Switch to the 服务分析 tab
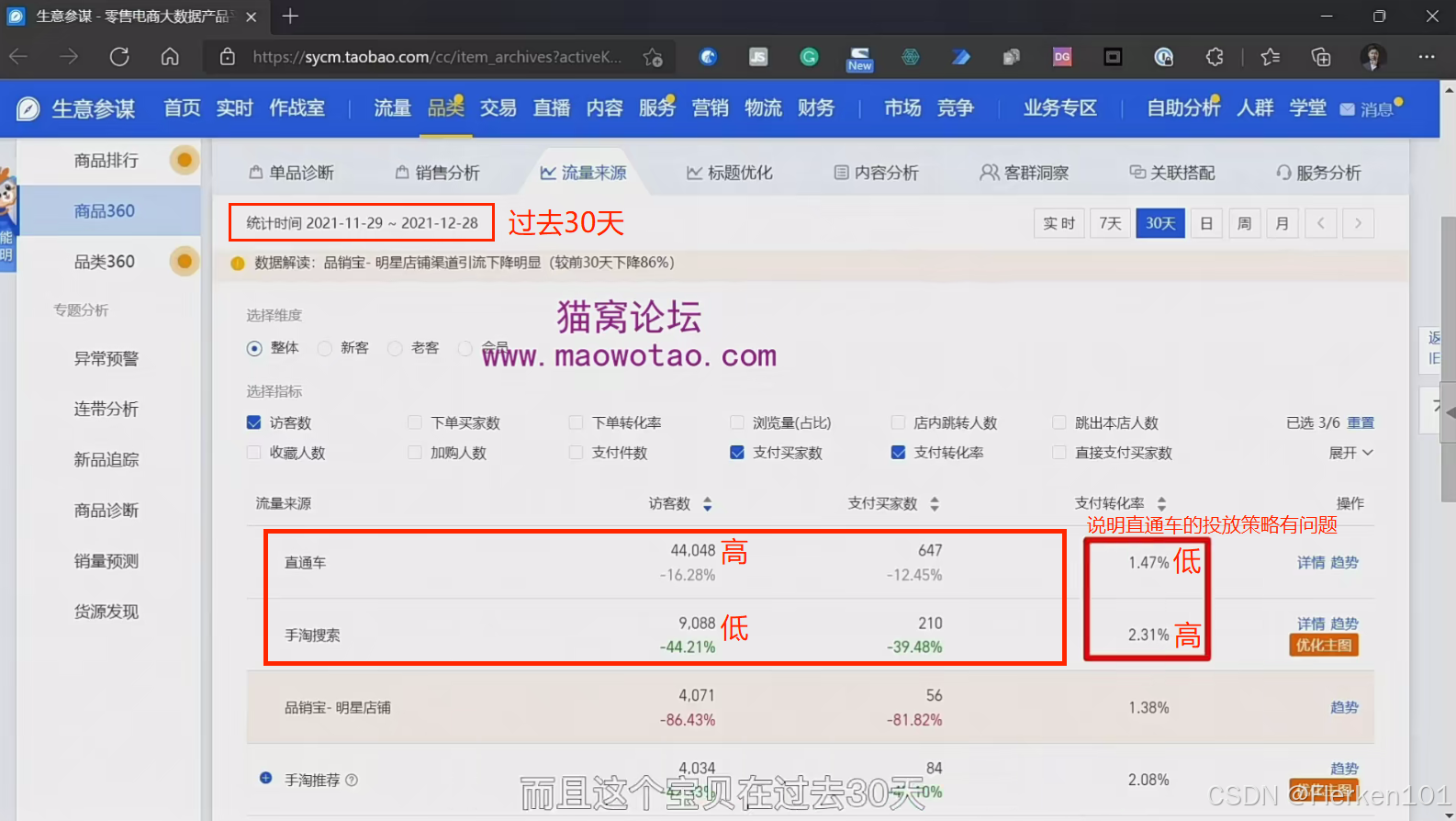This screenshot has width=1456, height=821. (1318, 173)
